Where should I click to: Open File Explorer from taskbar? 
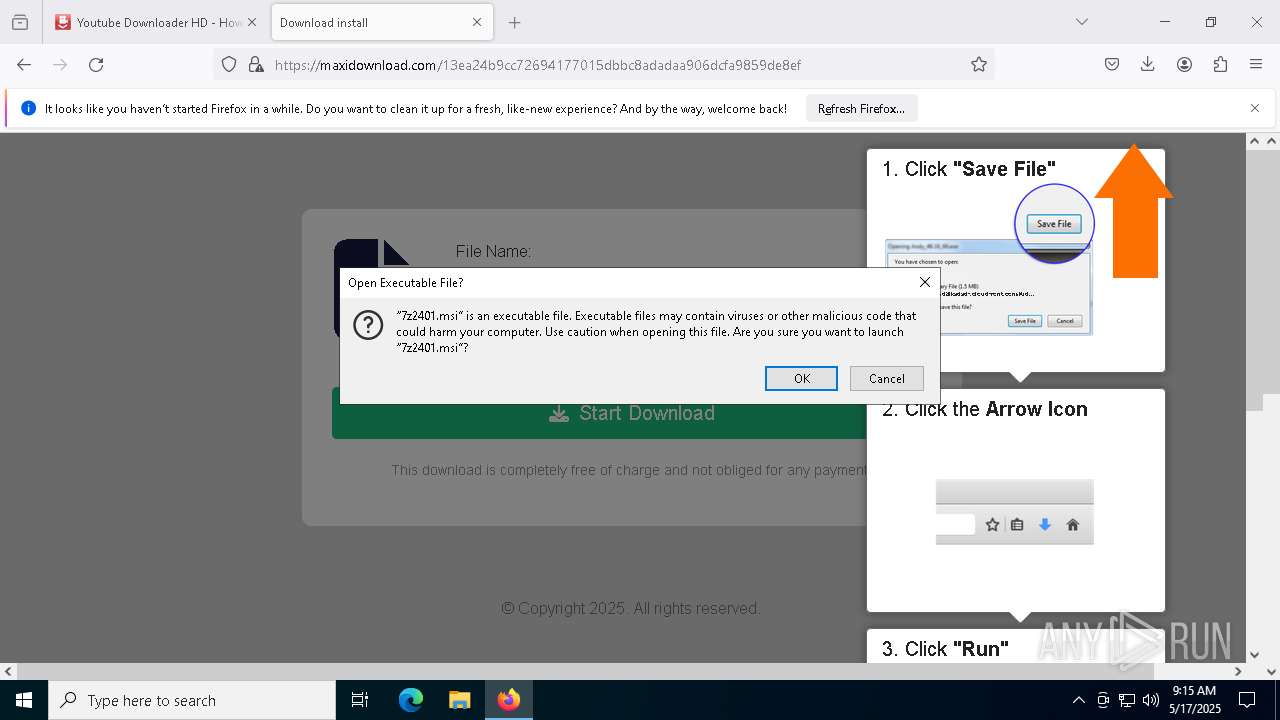[459, 700]
